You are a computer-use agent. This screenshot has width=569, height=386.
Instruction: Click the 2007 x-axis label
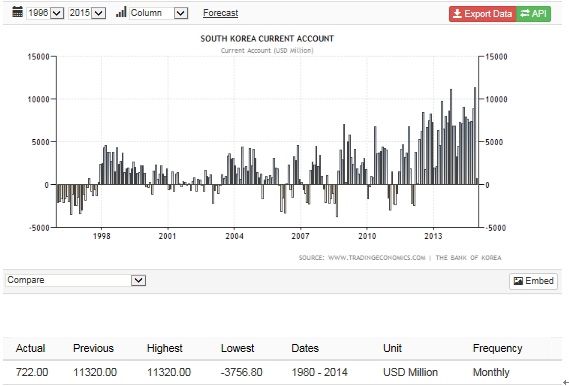coord(300,236)
